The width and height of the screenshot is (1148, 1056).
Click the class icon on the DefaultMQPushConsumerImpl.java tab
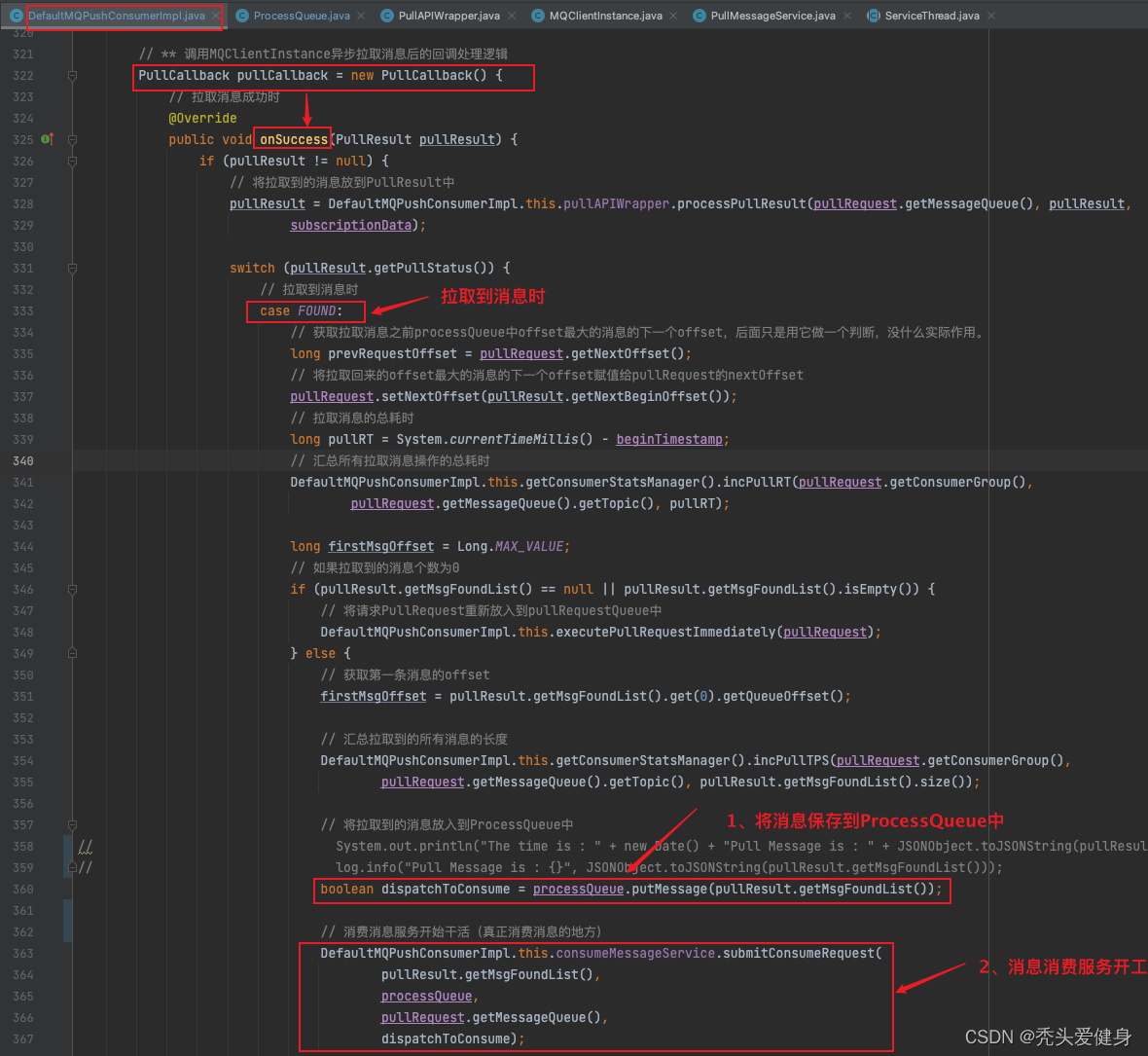click(x=17, y=16)
